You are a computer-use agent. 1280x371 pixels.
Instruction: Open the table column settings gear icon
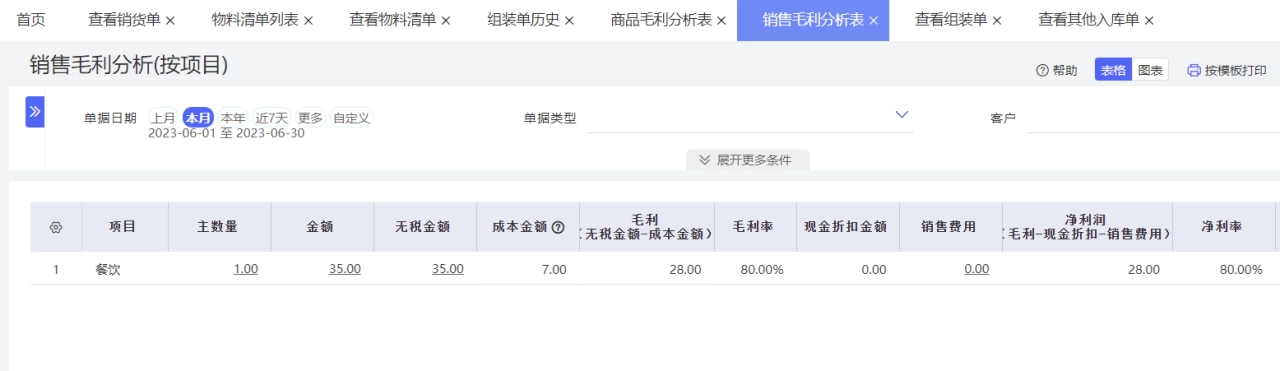pyautogui.click(x=56, y=228)
